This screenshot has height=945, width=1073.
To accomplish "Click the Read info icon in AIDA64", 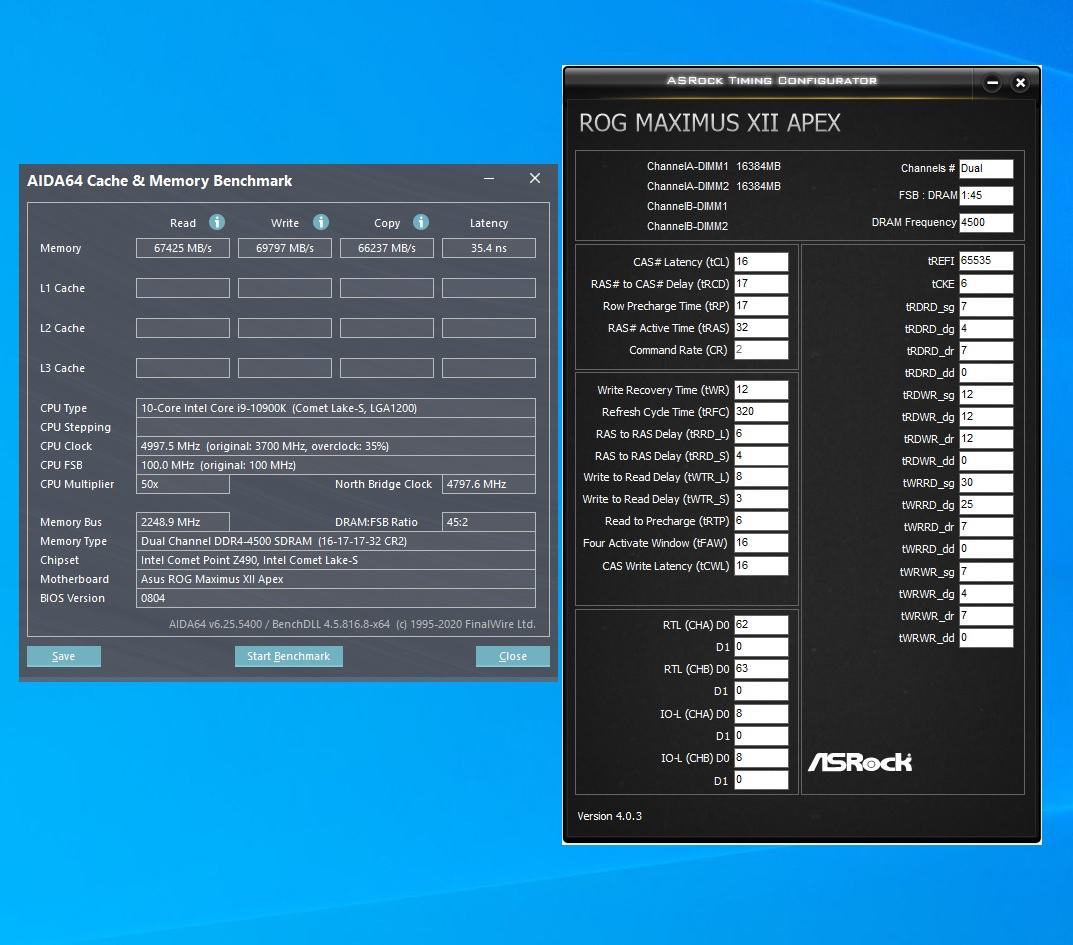I will (x=217, y=222).
